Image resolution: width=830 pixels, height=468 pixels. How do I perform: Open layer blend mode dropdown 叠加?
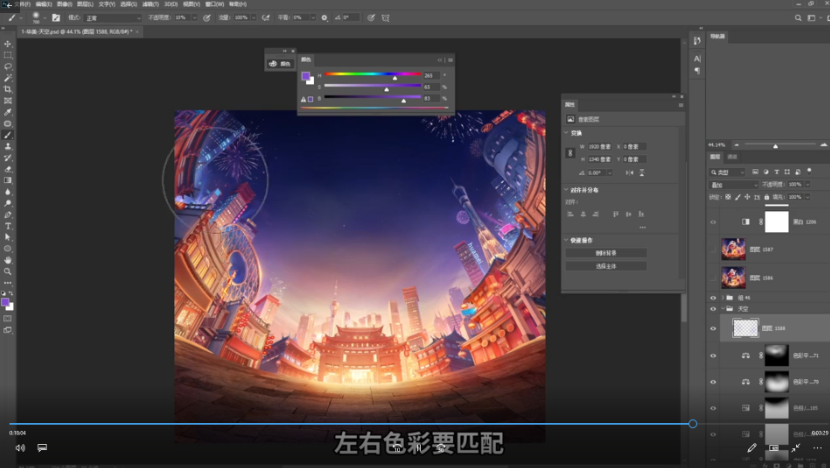tap(734, 185)
